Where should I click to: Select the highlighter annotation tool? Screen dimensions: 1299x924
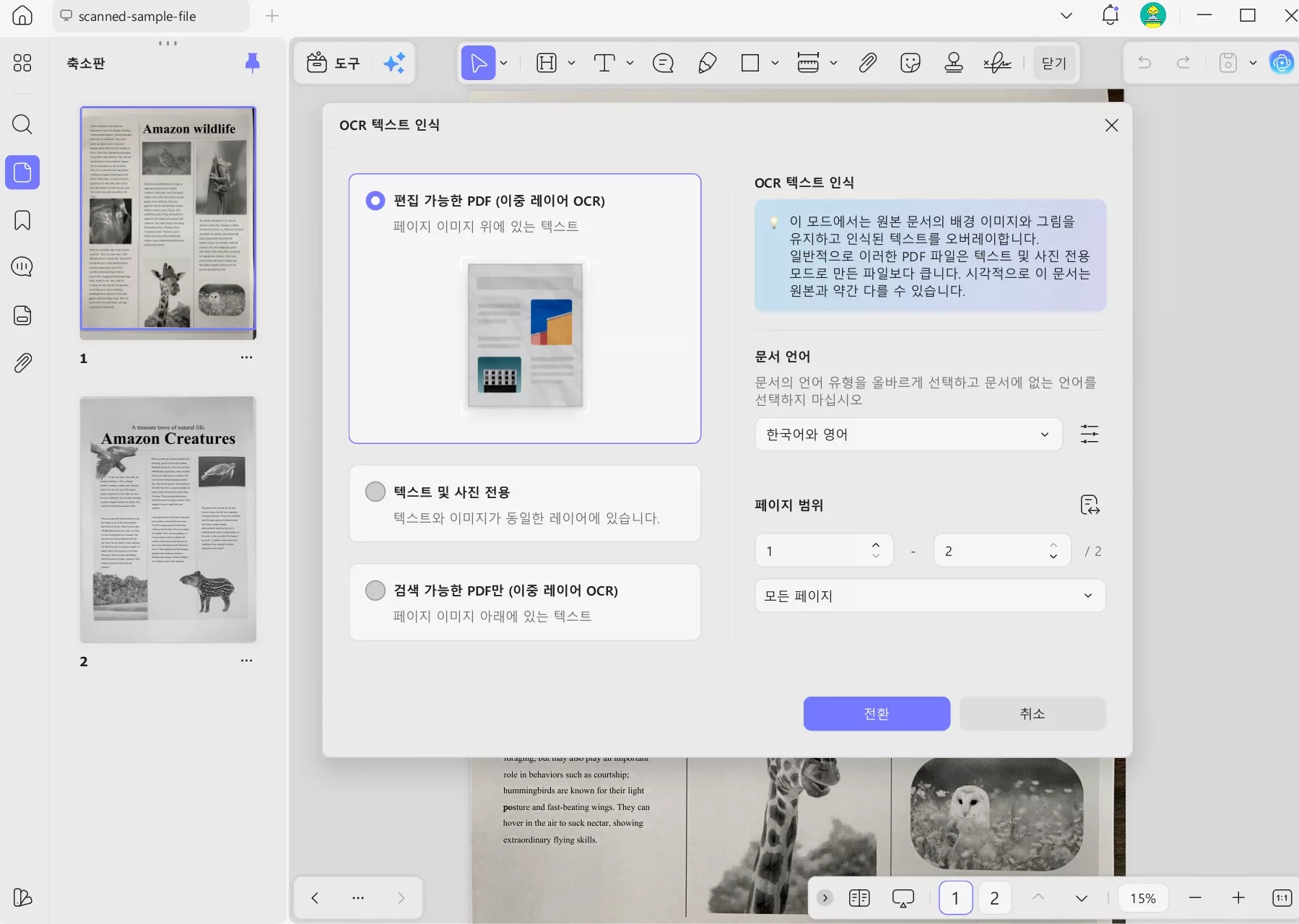pyautogui.click(x=706, y=63)
